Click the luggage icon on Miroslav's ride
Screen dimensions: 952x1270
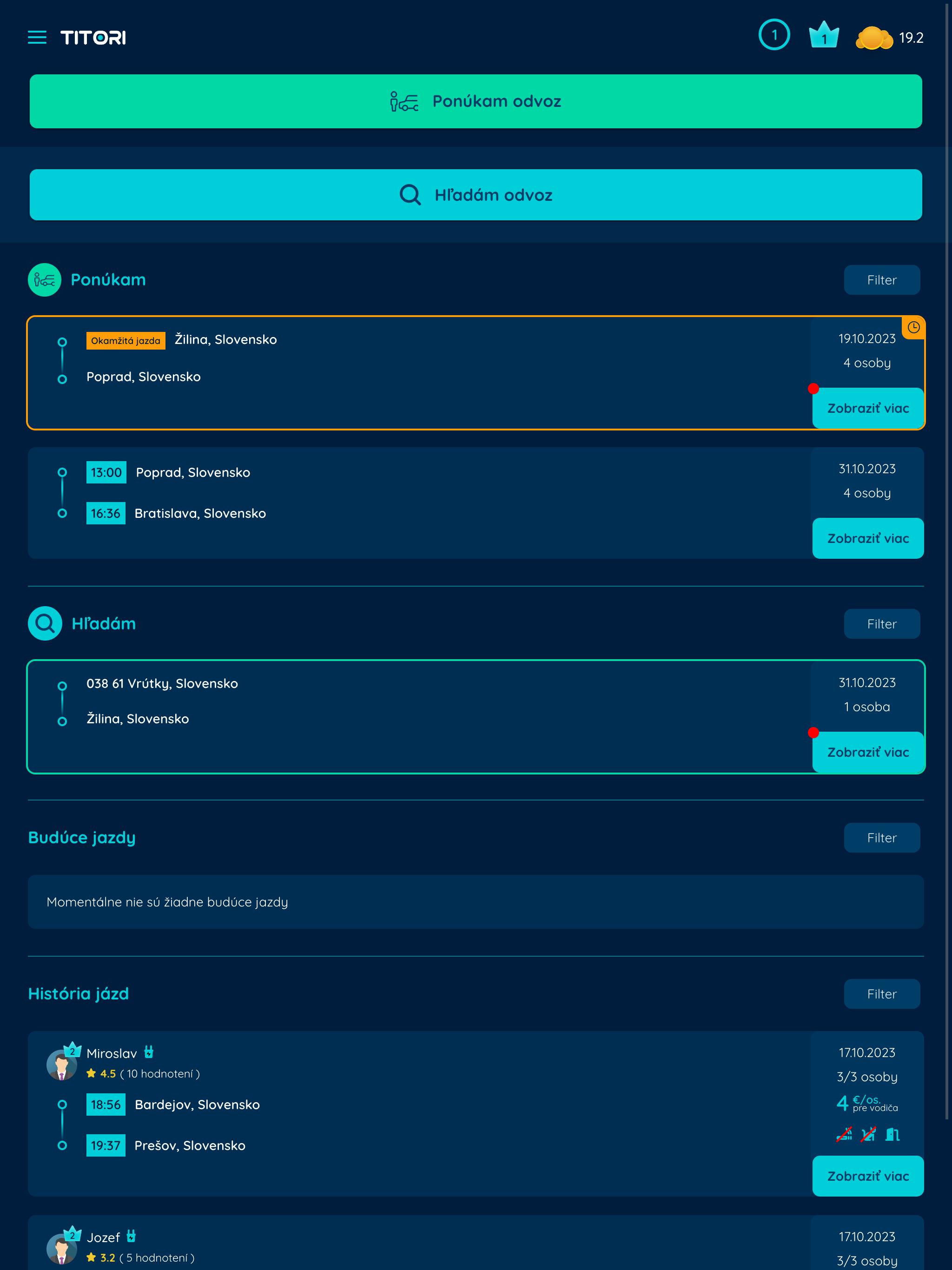892,1135
